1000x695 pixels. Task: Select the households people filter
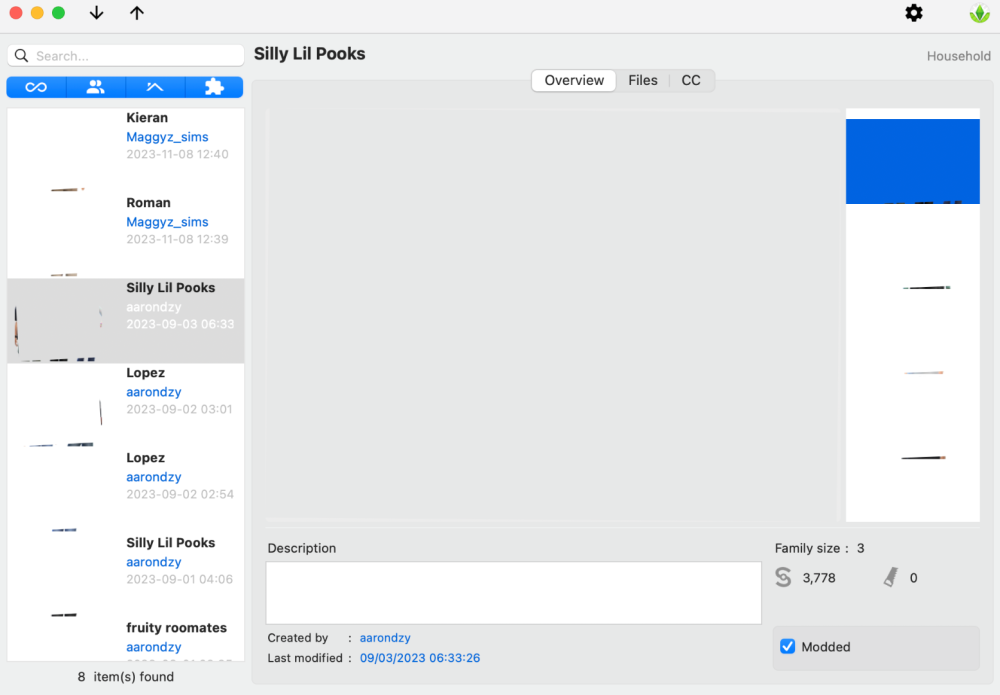tap(96, 87)
